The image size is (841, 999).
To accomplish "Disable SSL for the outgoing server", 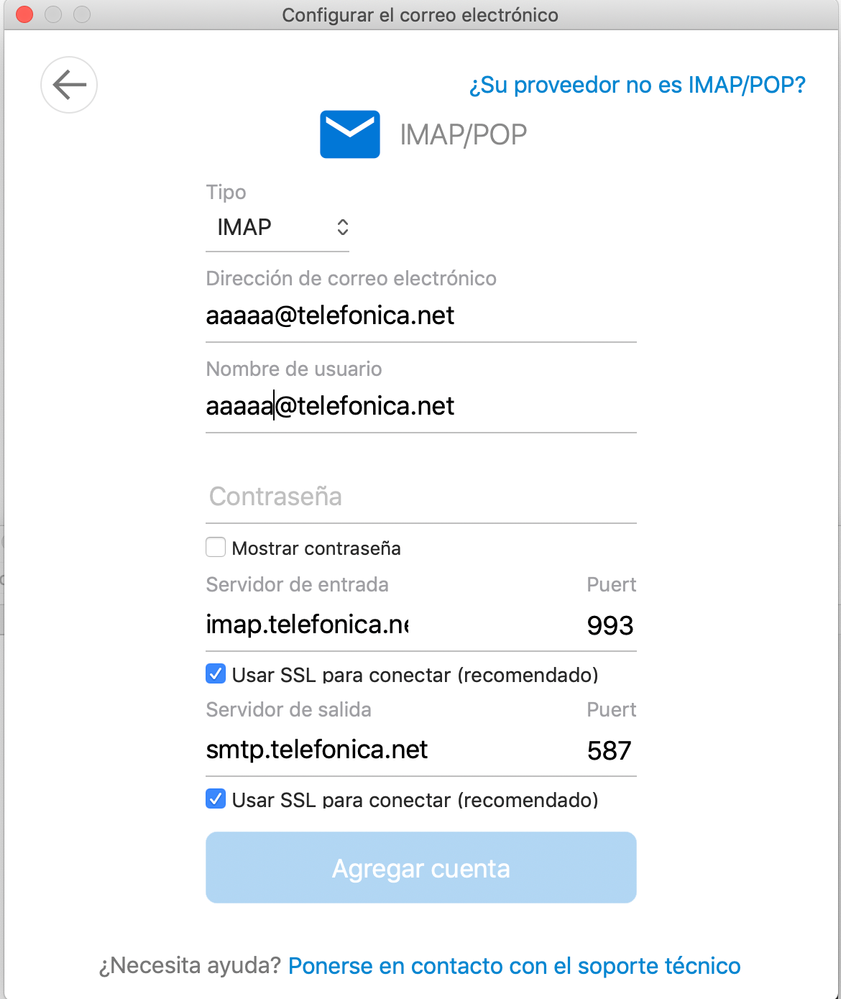I will (x=215, y=799).
